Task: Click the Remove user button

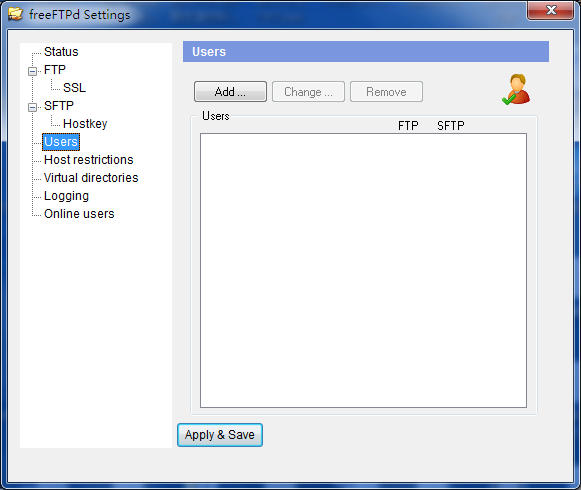Action: (386, 92)
